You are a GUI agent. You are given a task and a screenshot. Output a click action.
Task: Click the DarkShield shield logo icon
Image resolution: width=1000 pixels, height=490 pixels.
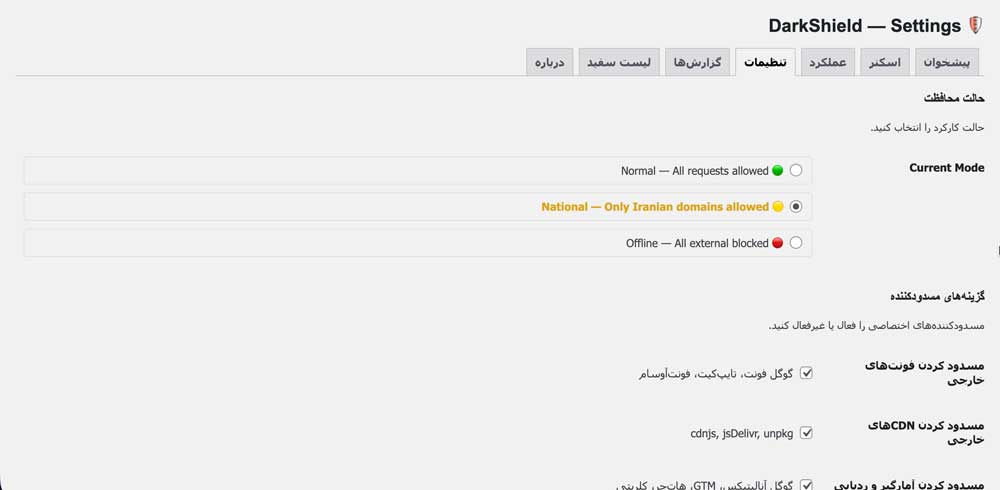click(976, 26)
